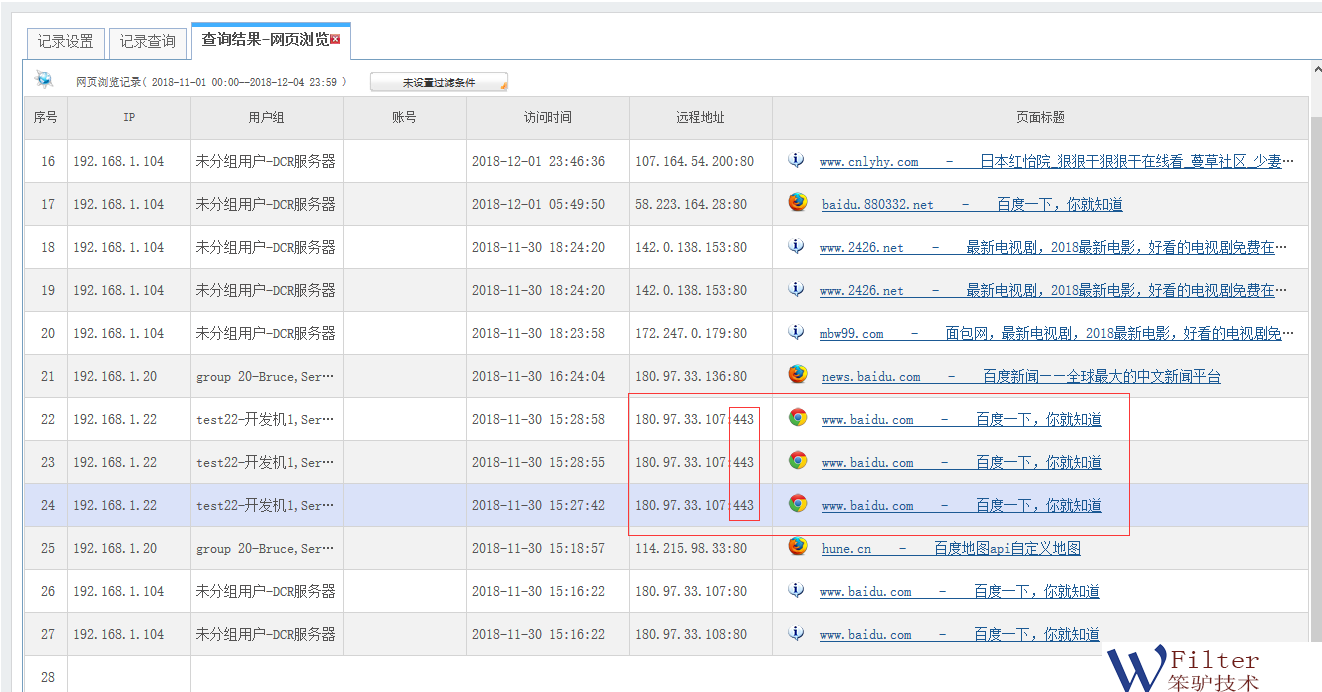Click the 未设置过滤条件 filter button

(x=439, y=83)
